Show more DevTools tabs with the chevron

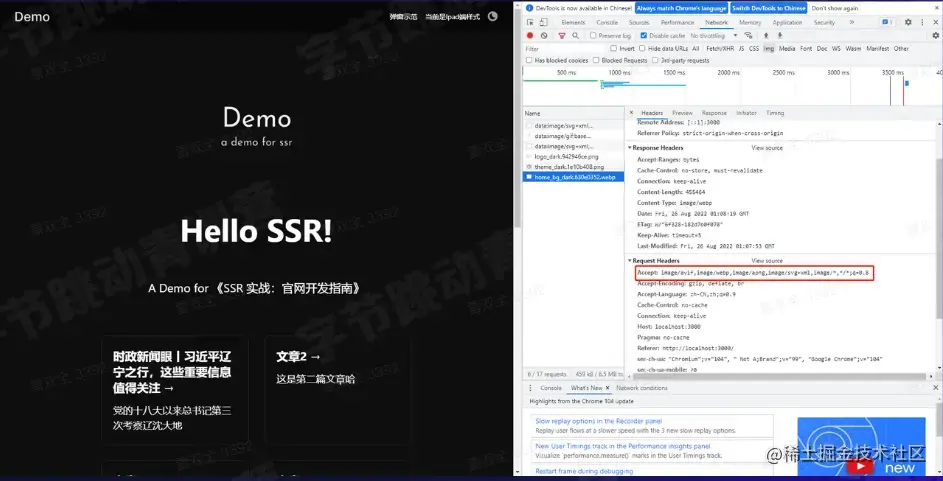852,22
